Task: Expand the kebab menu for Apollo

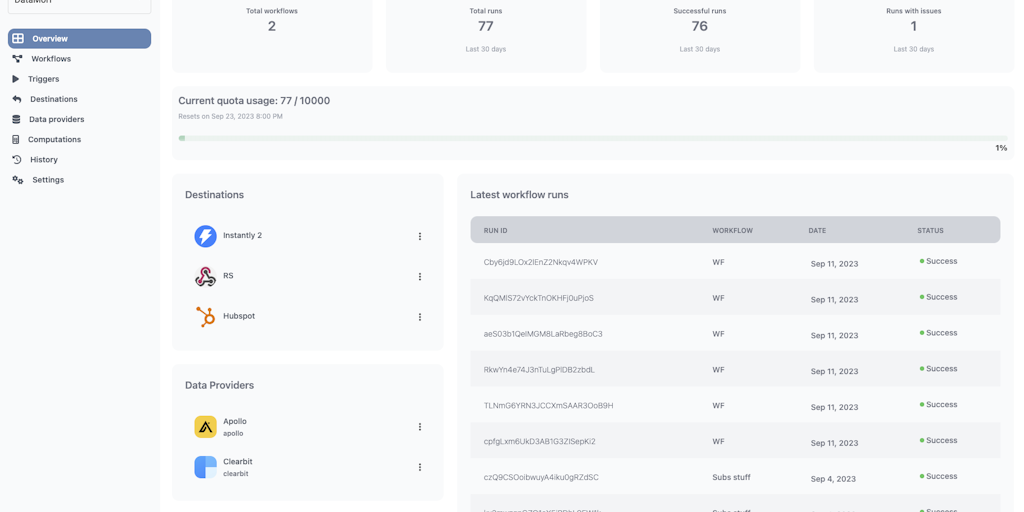Action: pos(420,427)
